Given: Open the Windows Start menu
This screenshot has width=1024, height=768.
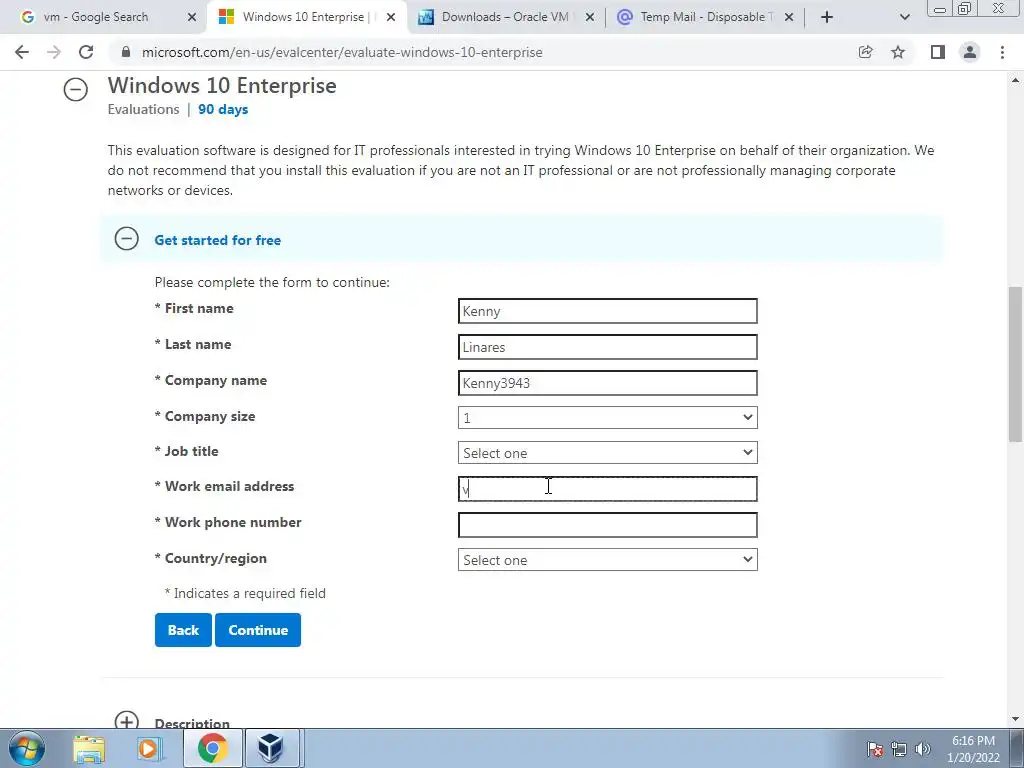Looking at the screenshot, I should coord(27,748).
